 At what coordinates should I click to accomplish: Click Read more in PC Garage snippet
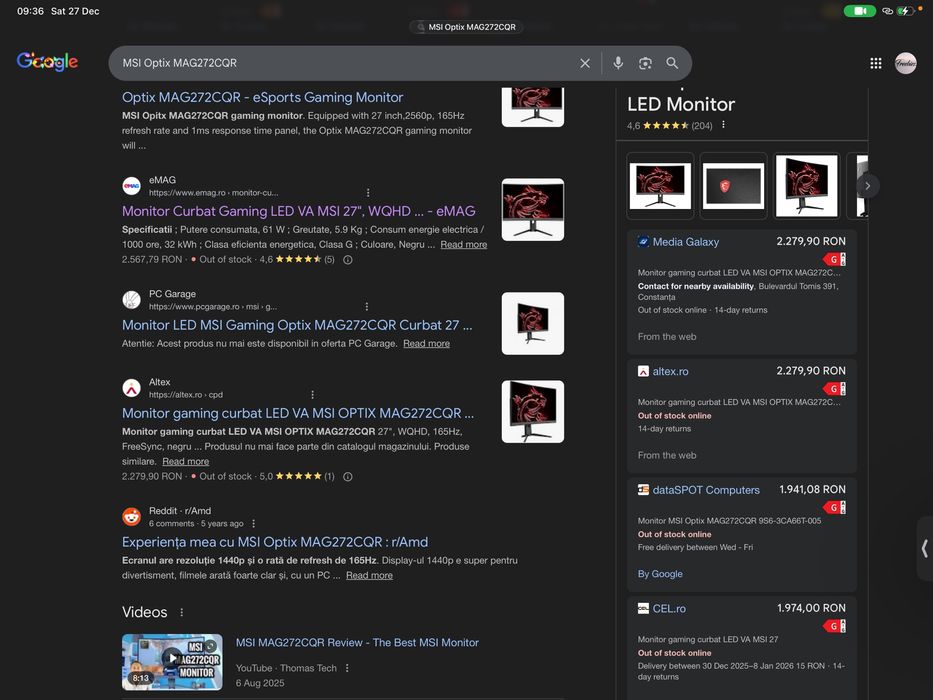(x=427, y=343)
